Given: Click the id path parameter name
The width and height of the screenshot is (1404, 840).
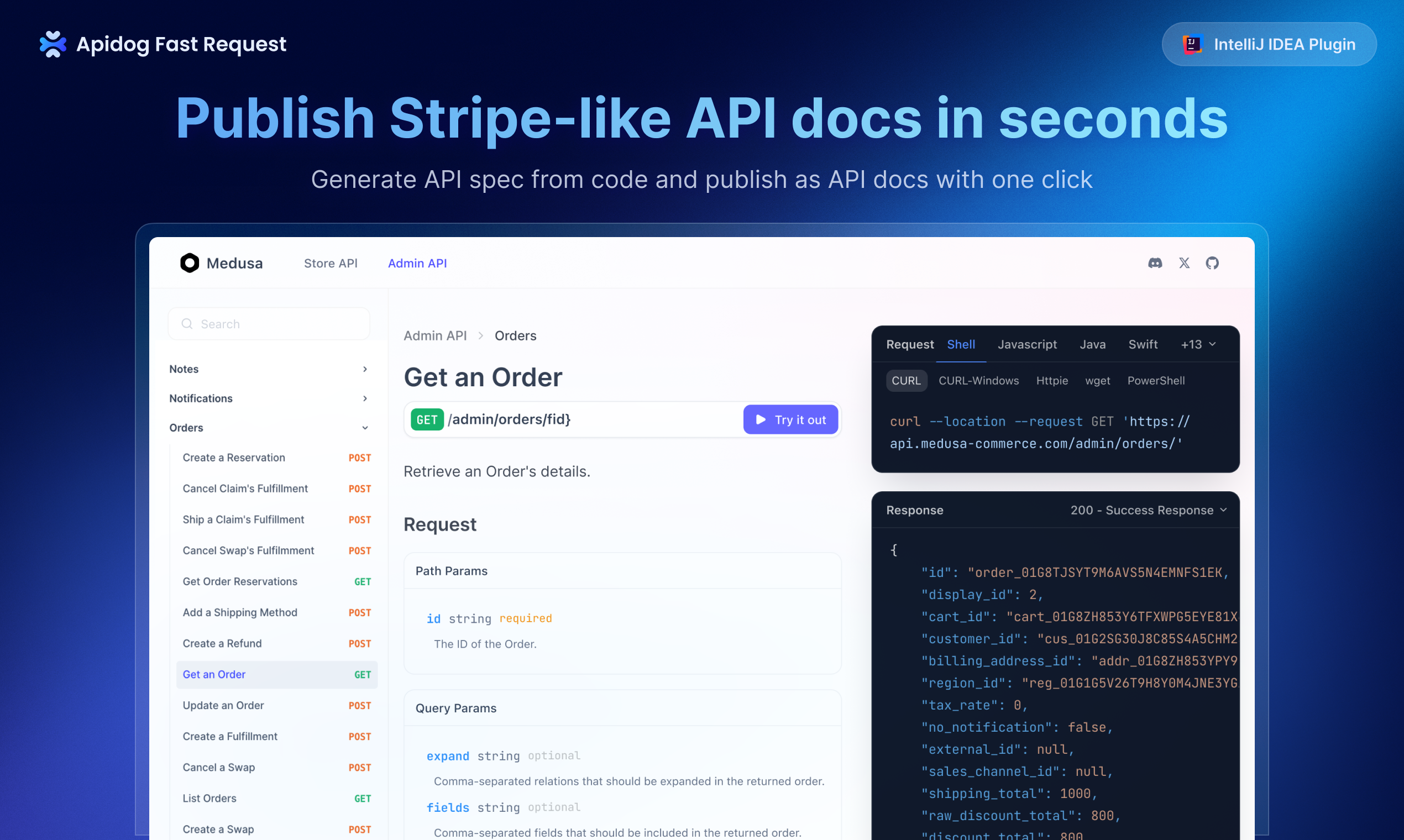Looking at the screenshot, I should click(434, 619).
